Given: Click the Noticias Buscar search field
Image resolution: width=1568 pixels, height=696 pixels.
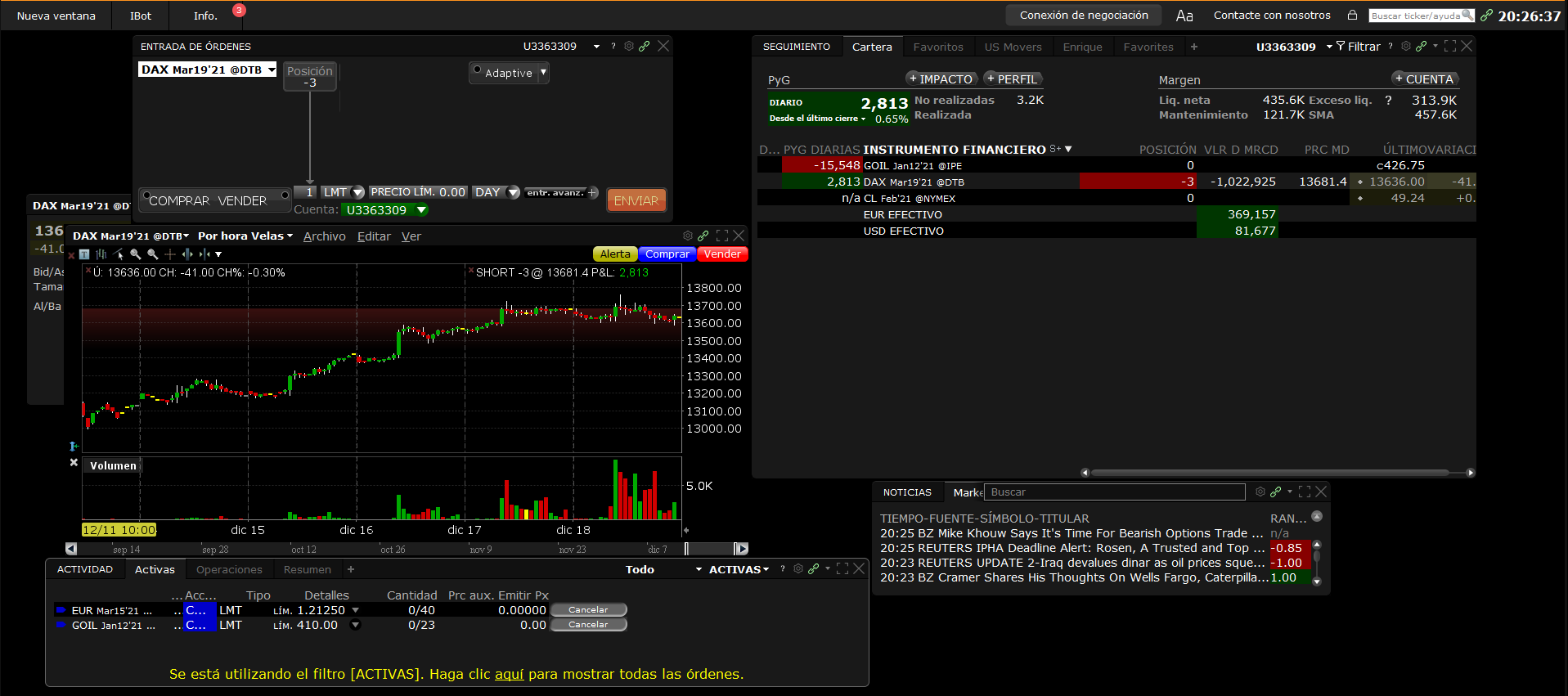Looking at the screenshot, I should 1115,492.
